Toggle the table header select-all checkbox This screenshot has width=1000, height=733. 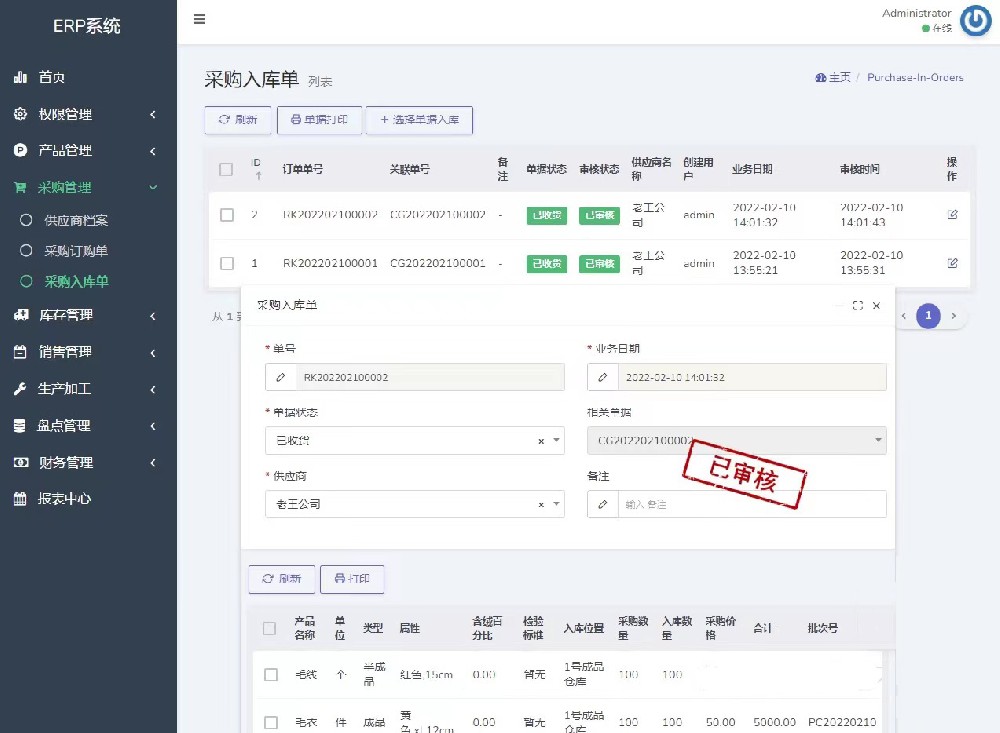[226, 169]
